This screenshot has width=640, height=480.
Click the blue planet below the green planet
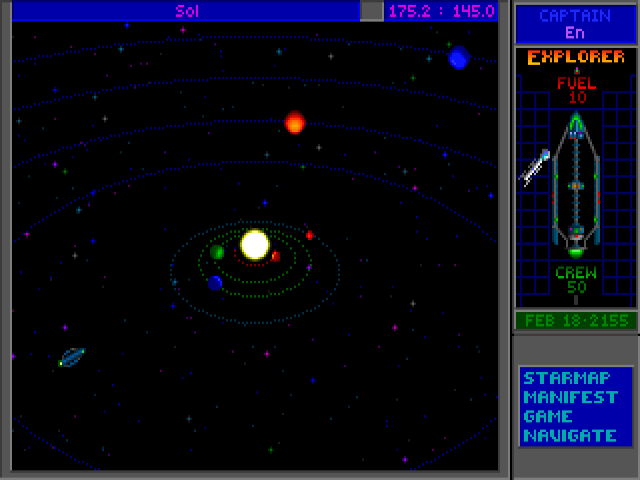click(x=214, y=283)
